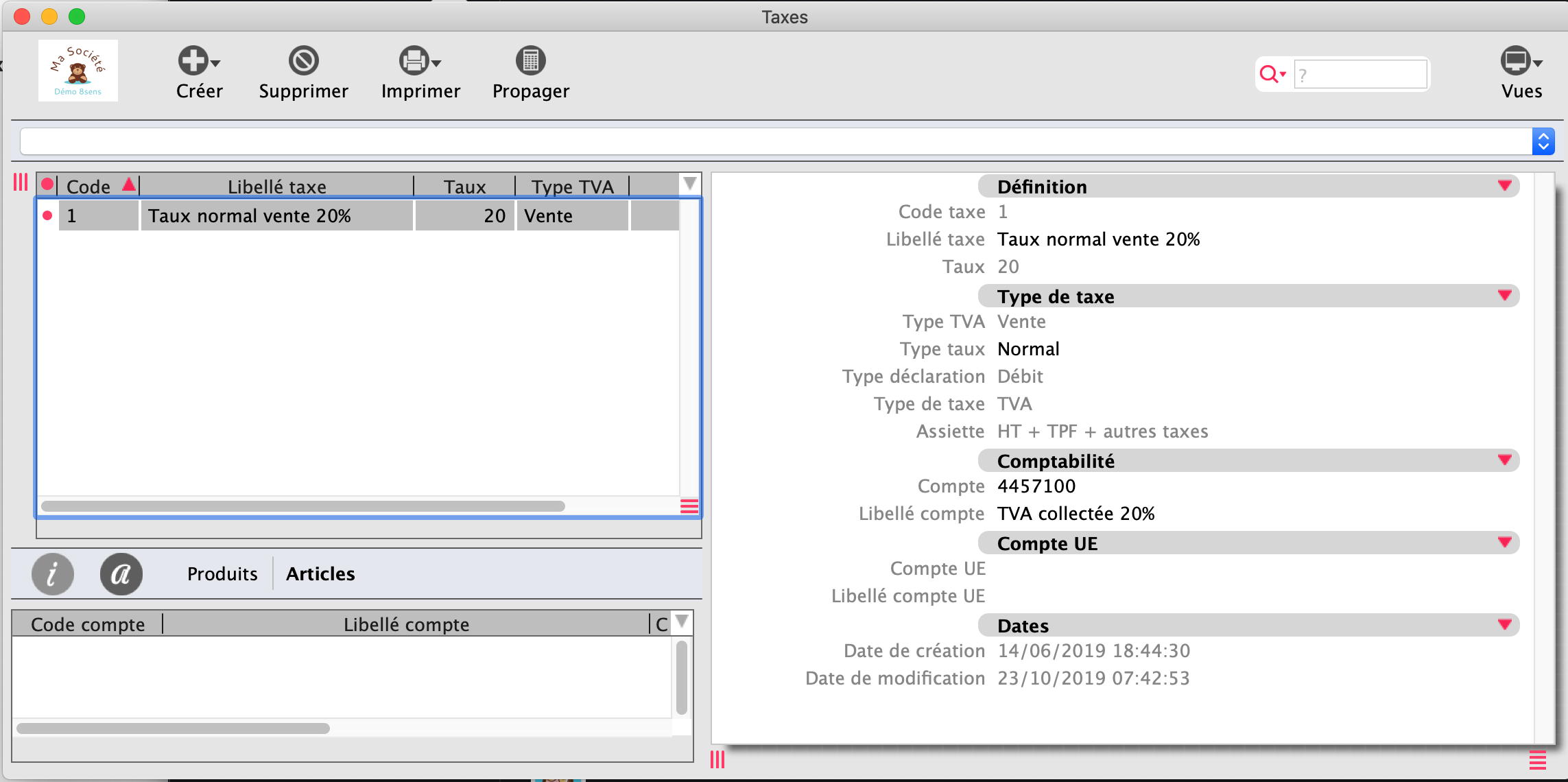
Task: Open accounts list column menu triangle
Action: click(682, 621)
